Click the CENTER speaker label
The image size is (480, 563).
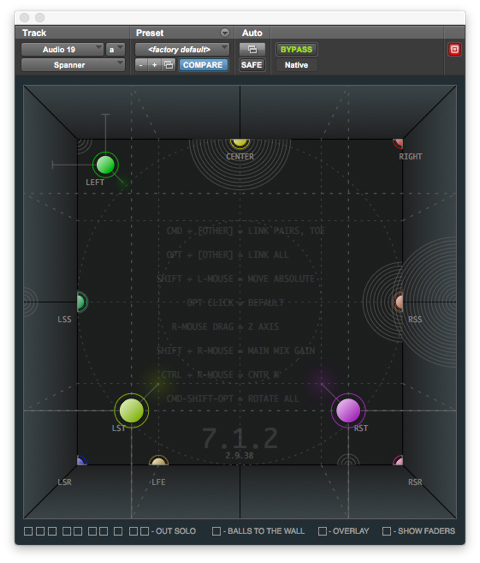(240, 157)
